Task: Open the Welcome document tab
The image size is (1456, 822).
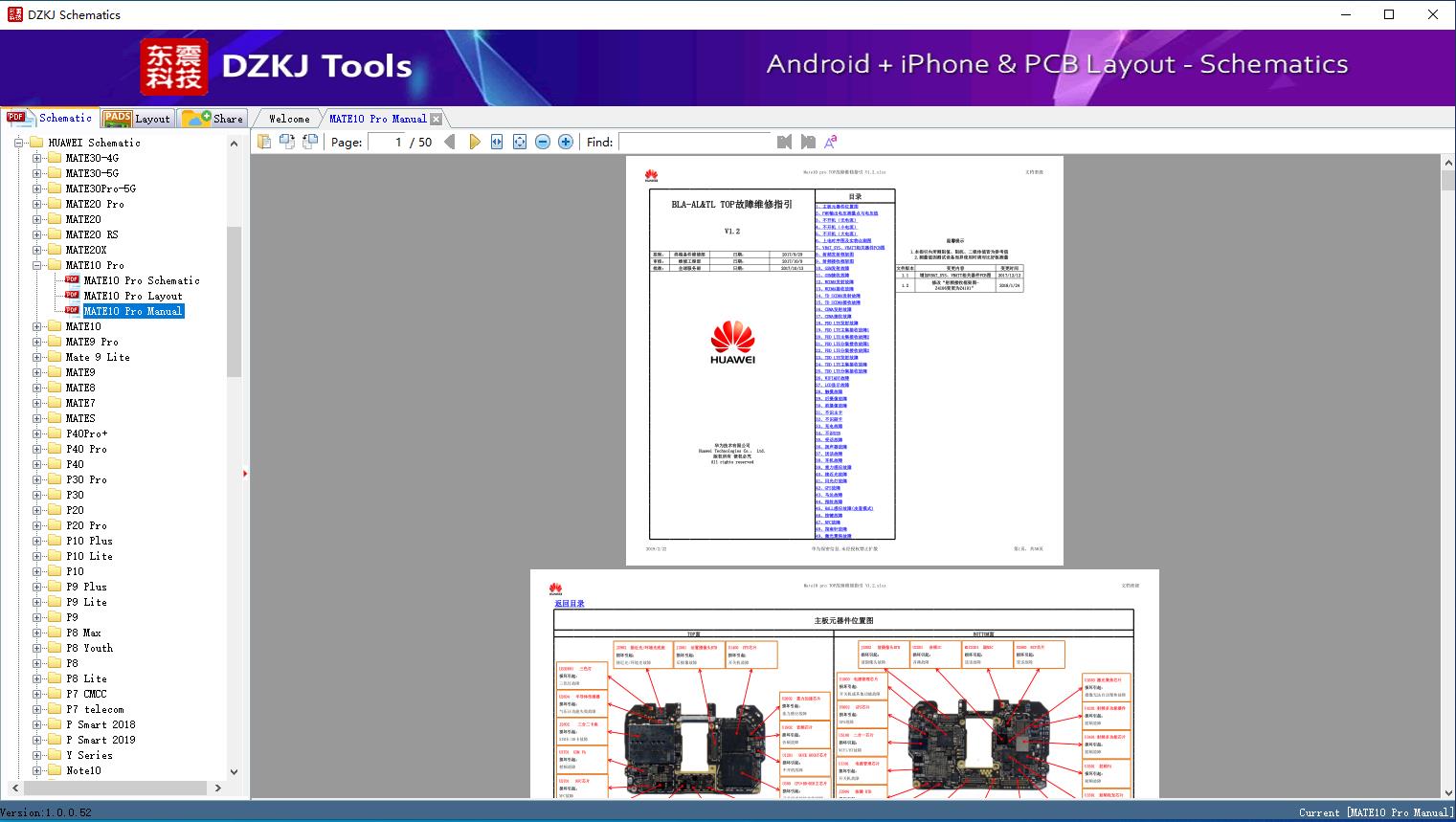Action: pos(289,119)
